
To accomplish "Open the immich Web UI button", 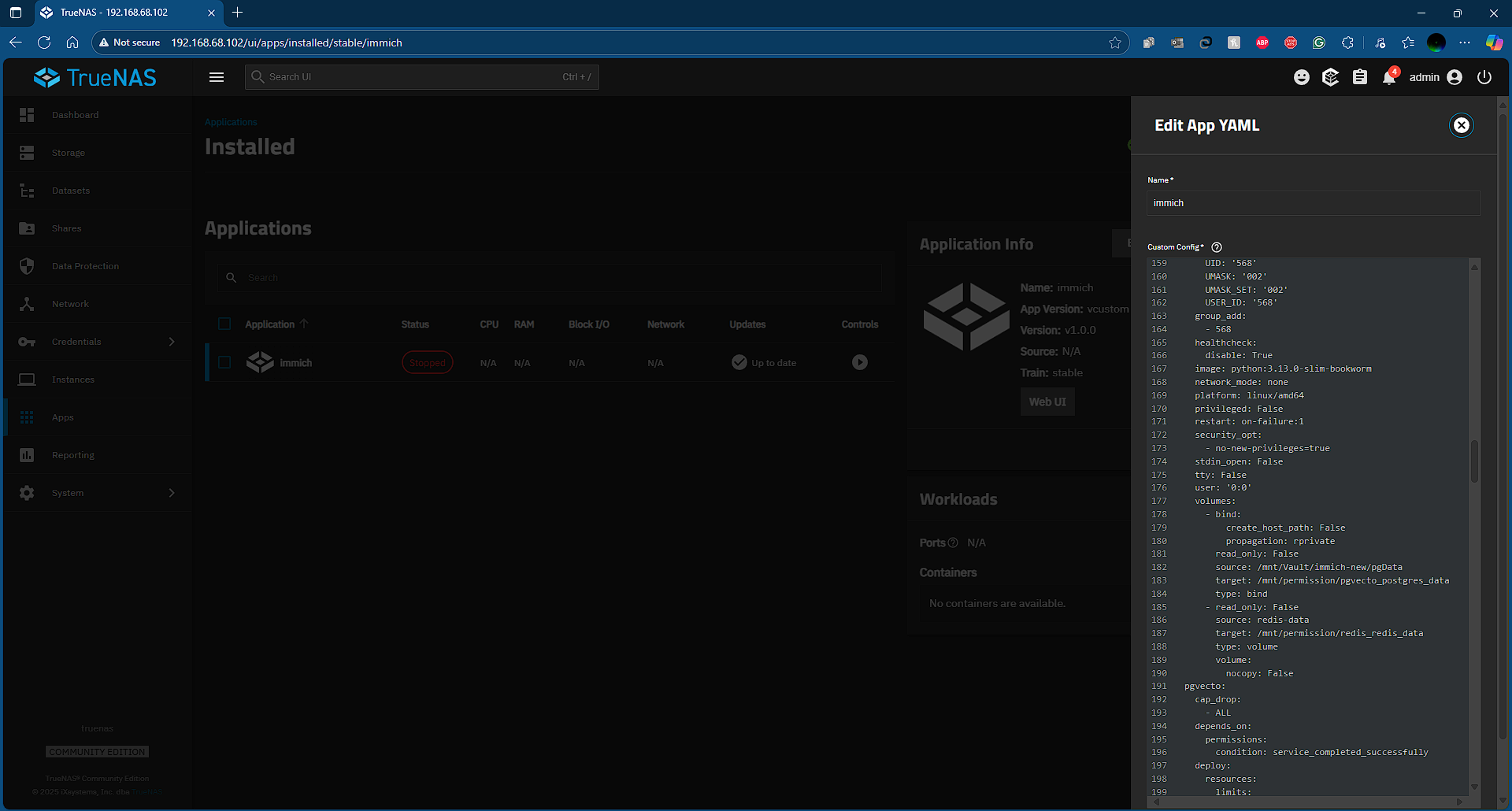I will (x=1047, y=402).
